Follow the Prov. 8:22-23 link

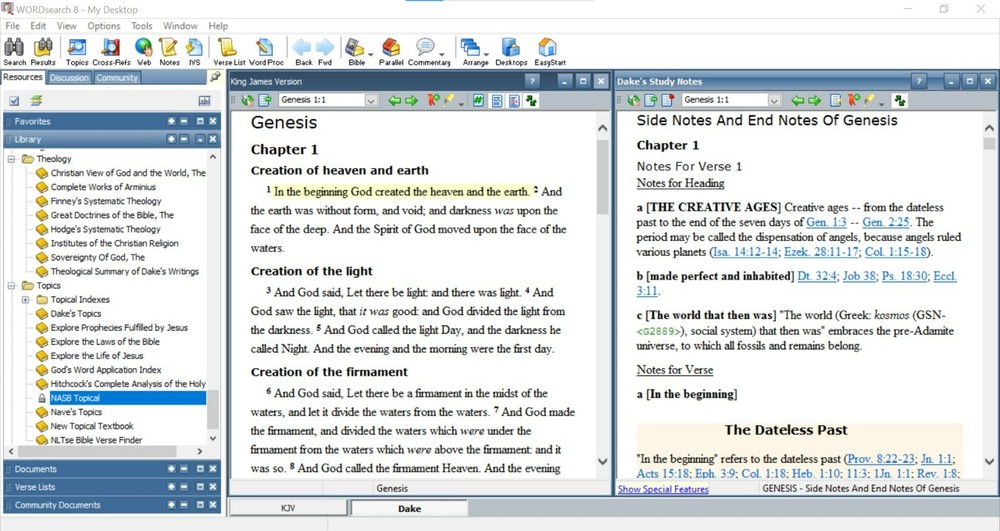881,458
